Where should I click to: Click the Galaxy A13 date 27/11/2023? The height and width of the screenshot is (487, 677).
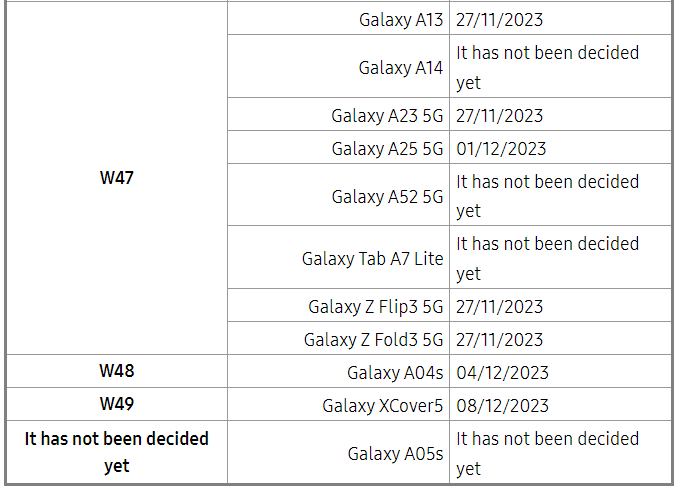pos(560,18)
